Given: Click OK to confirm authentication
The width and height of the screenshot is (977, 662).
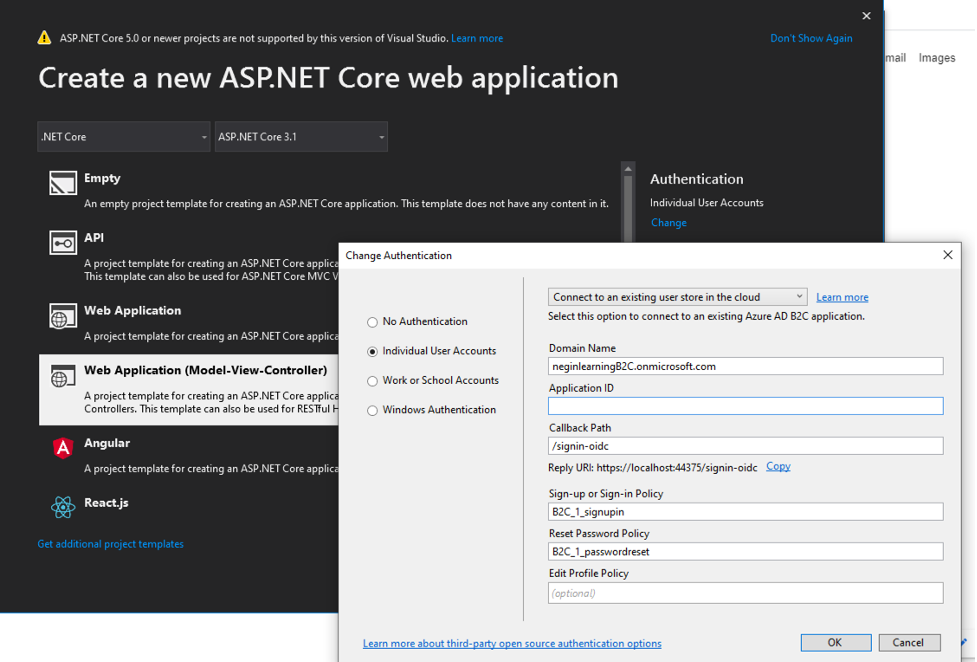Looking at the screenshot, I should pyautogui.click(x=834, y=642).
